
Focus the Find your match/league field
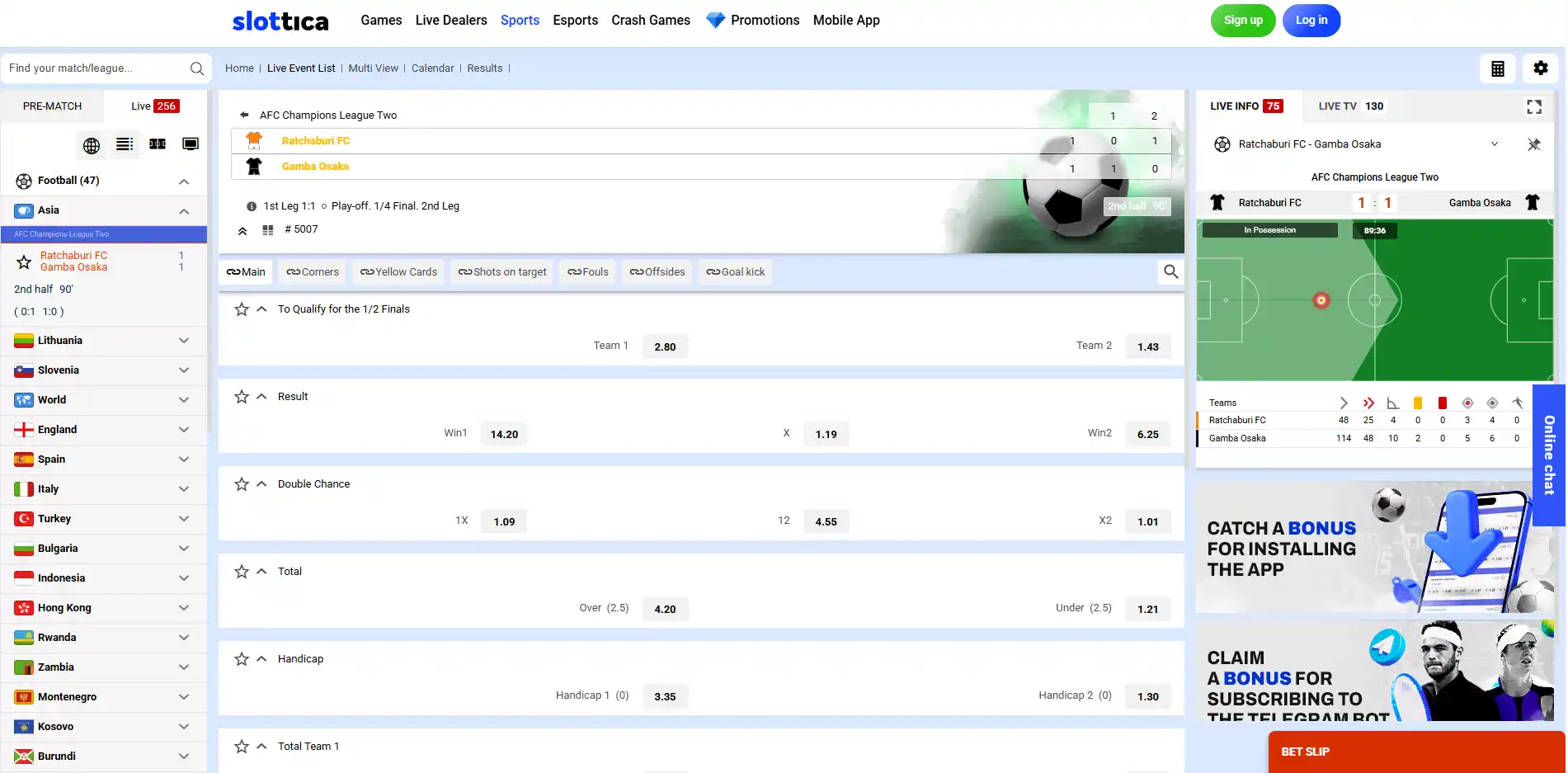97,68
